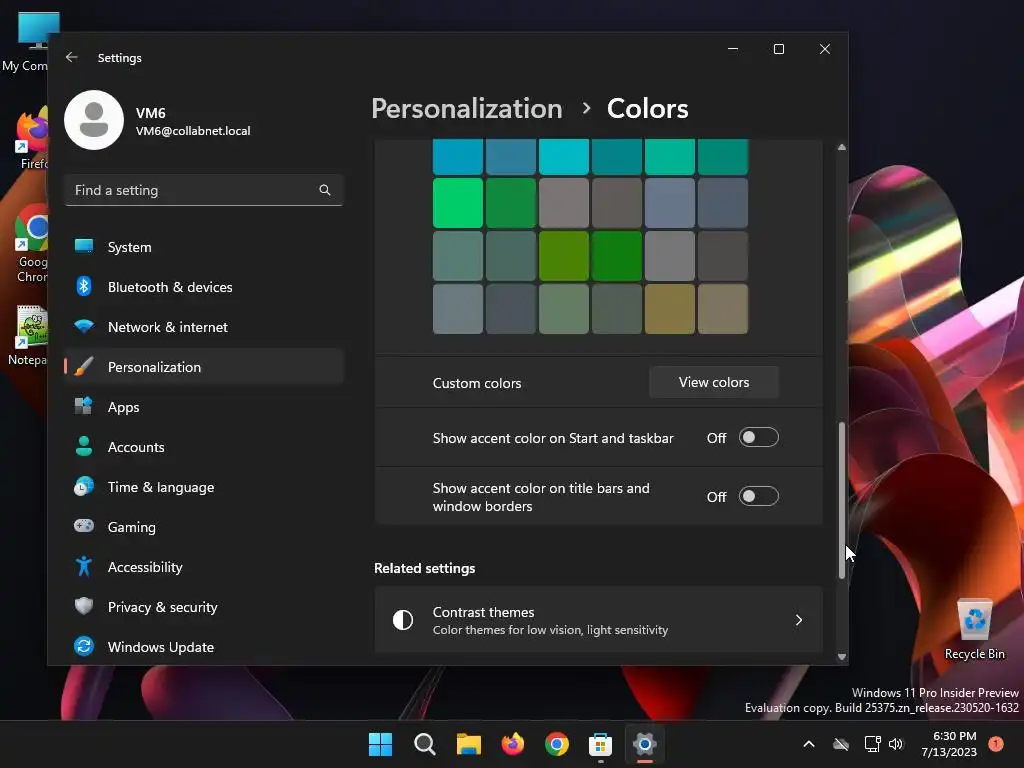Click the Settings gear on taskbar
The width and height of the screenshot is (1024, 768).
click(645, 744)
